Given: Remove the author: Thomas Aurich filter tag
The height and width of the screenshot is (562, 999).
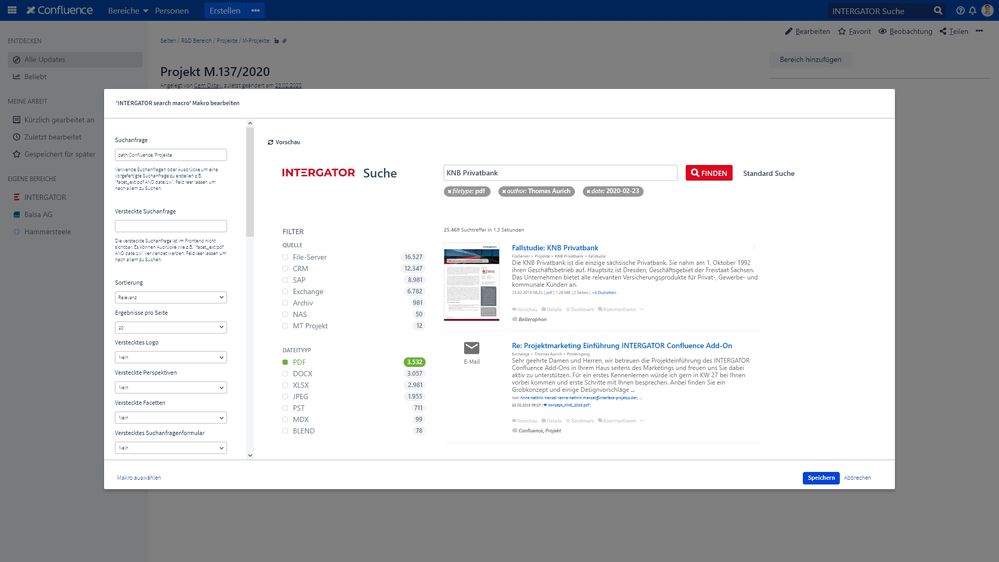Looking at the screenshot, I should point(504,191).
